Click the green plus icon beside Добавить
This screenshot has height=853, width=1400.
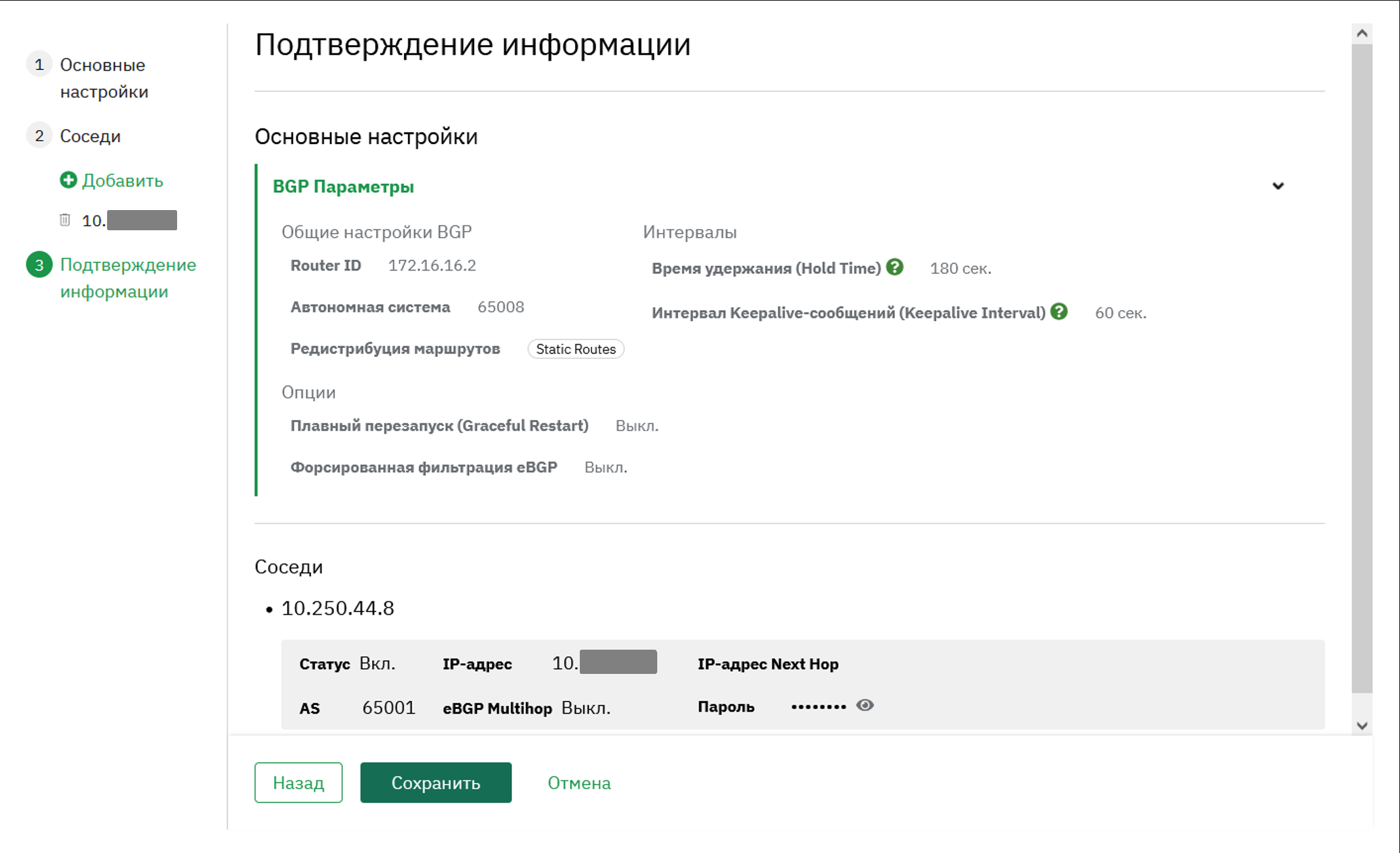[68, 180]
